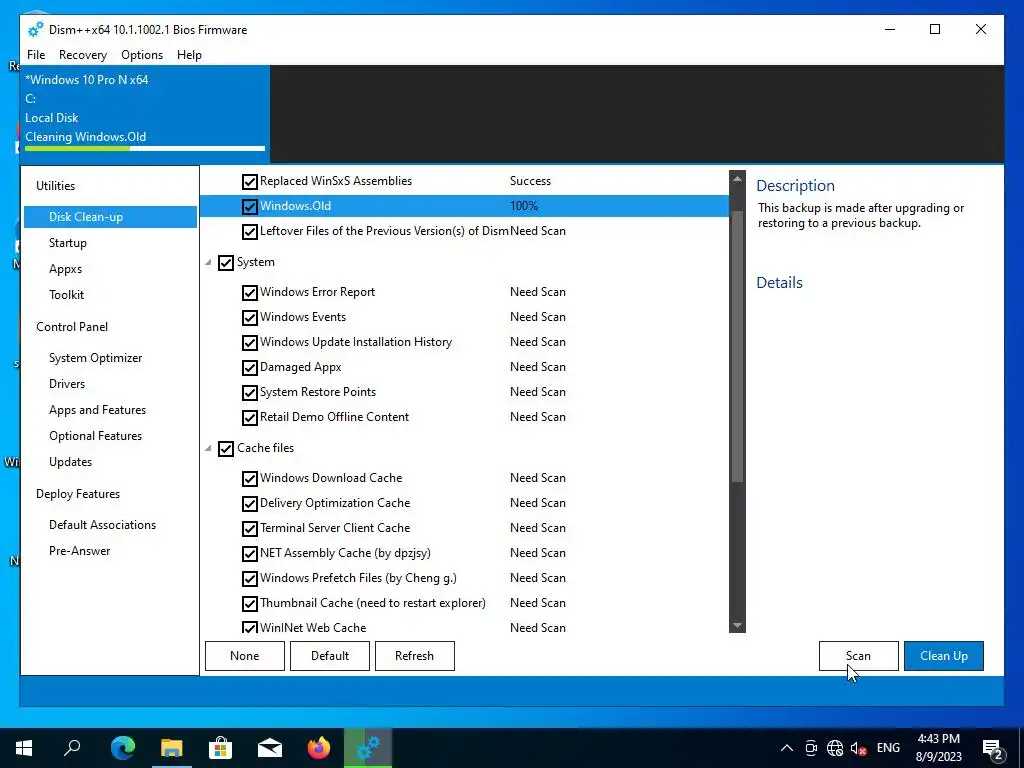The height and width of the screenshot is (768, 1024).
Task: Open System Optimizer
Action: 95,358
